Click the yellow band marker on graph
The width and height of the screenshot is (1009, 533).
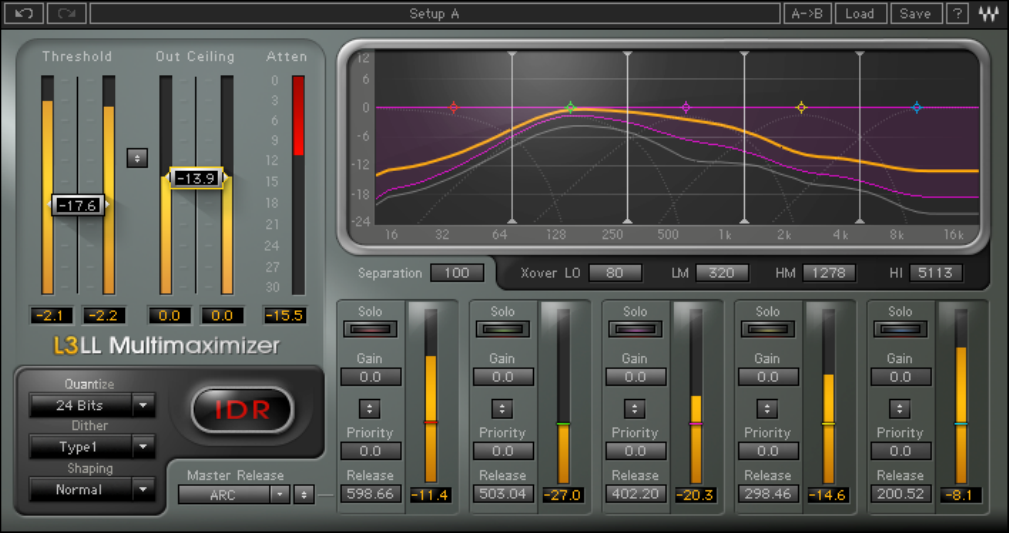tap(801, 107)
